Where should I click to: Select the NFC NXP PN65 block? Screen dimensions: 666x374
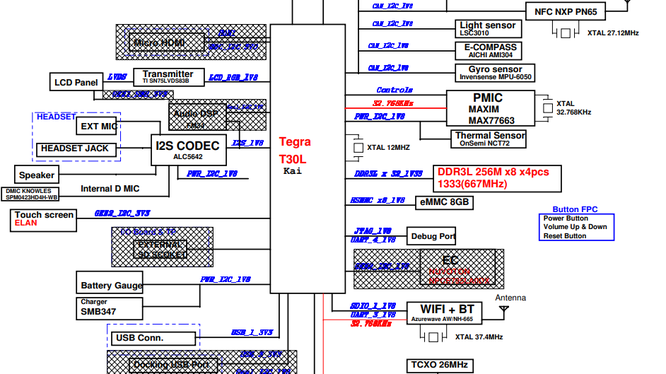(x=565, y=11)
